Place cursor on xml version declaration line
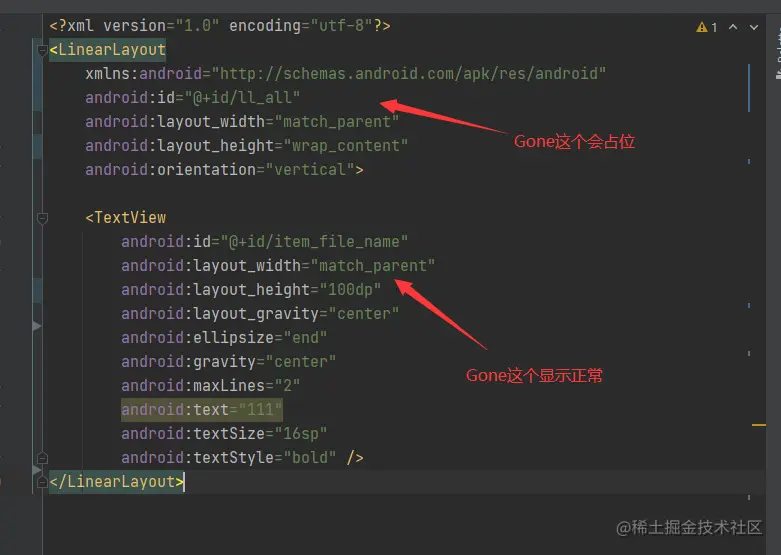781x555 pixels. click(220, 25)
